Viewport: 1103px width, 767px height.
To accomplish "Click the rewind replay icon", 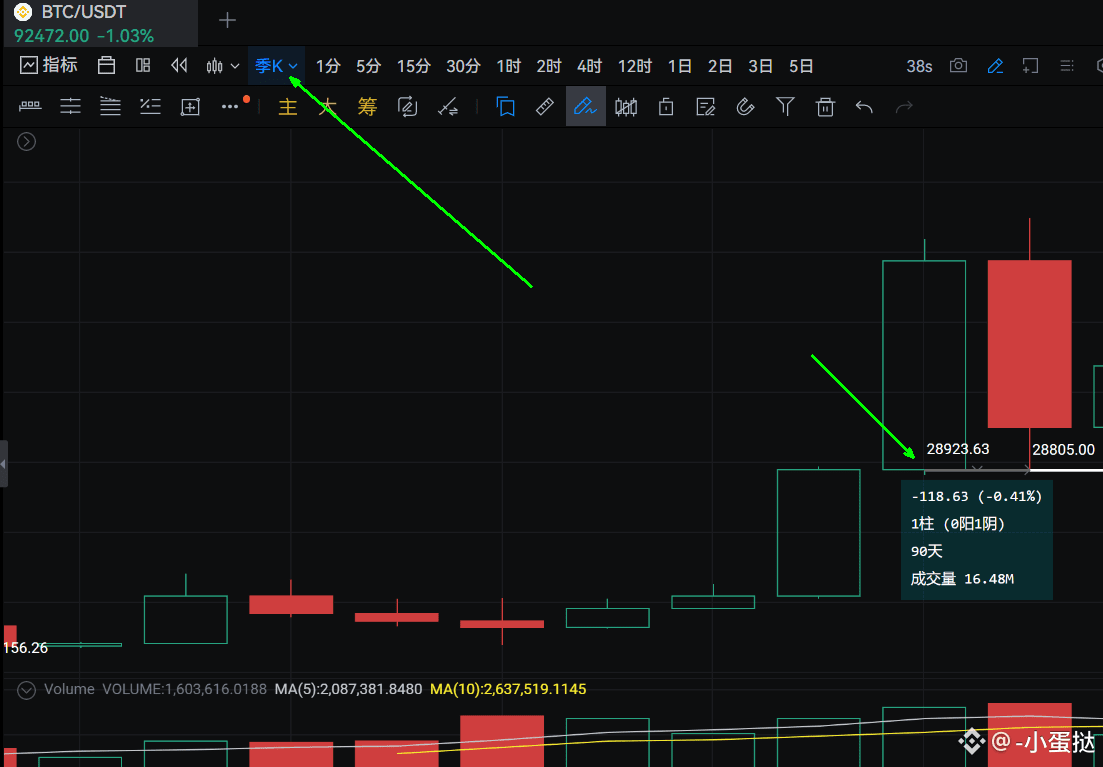I will click(x=179, y=65).
